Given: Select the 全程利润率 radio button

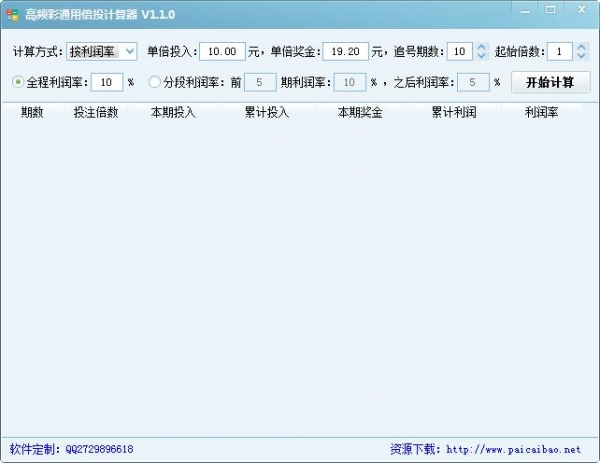Looking at the screenshot, I should pyautogui.click(x=18, y=82).
